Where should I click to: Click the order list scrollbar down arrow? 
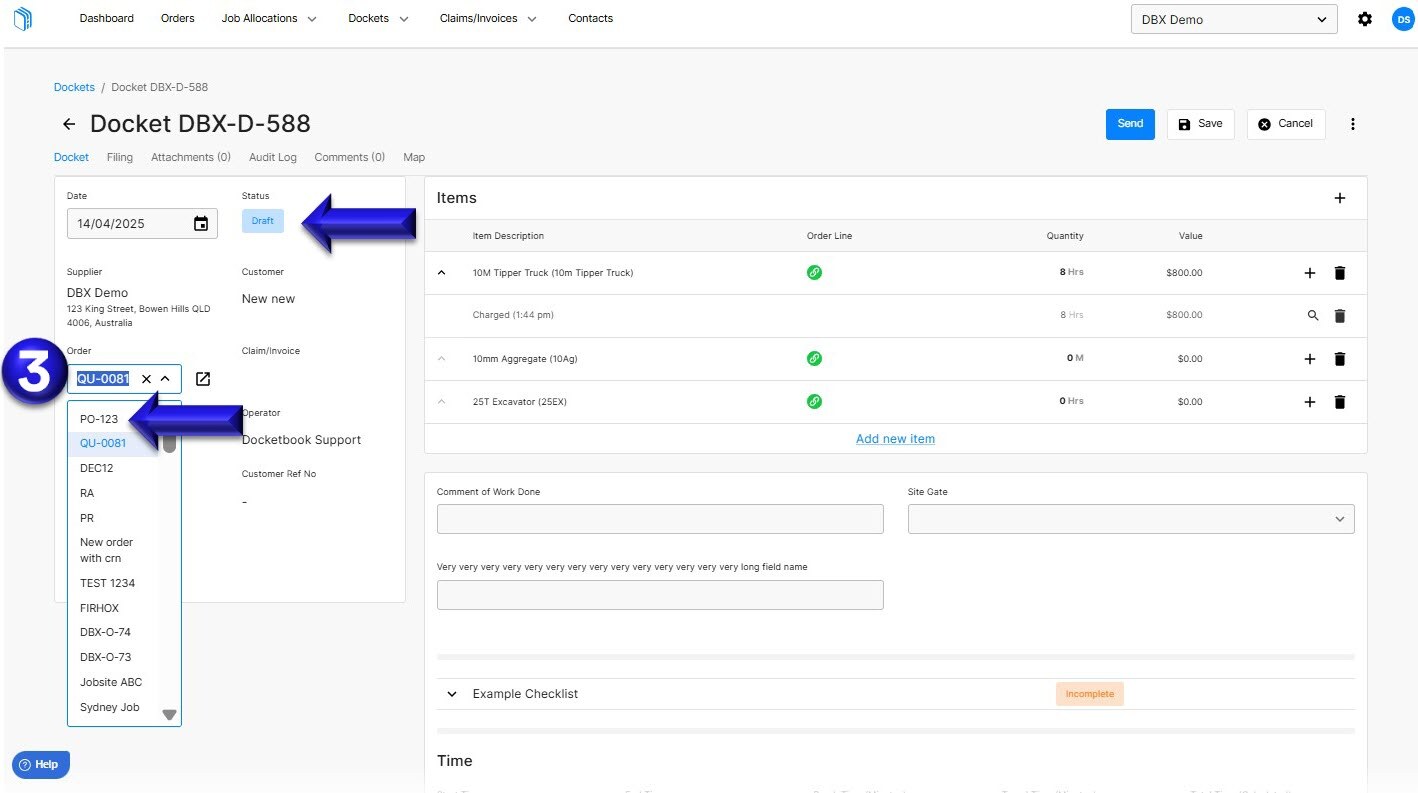pyautogui.click(x=169, y=714)
